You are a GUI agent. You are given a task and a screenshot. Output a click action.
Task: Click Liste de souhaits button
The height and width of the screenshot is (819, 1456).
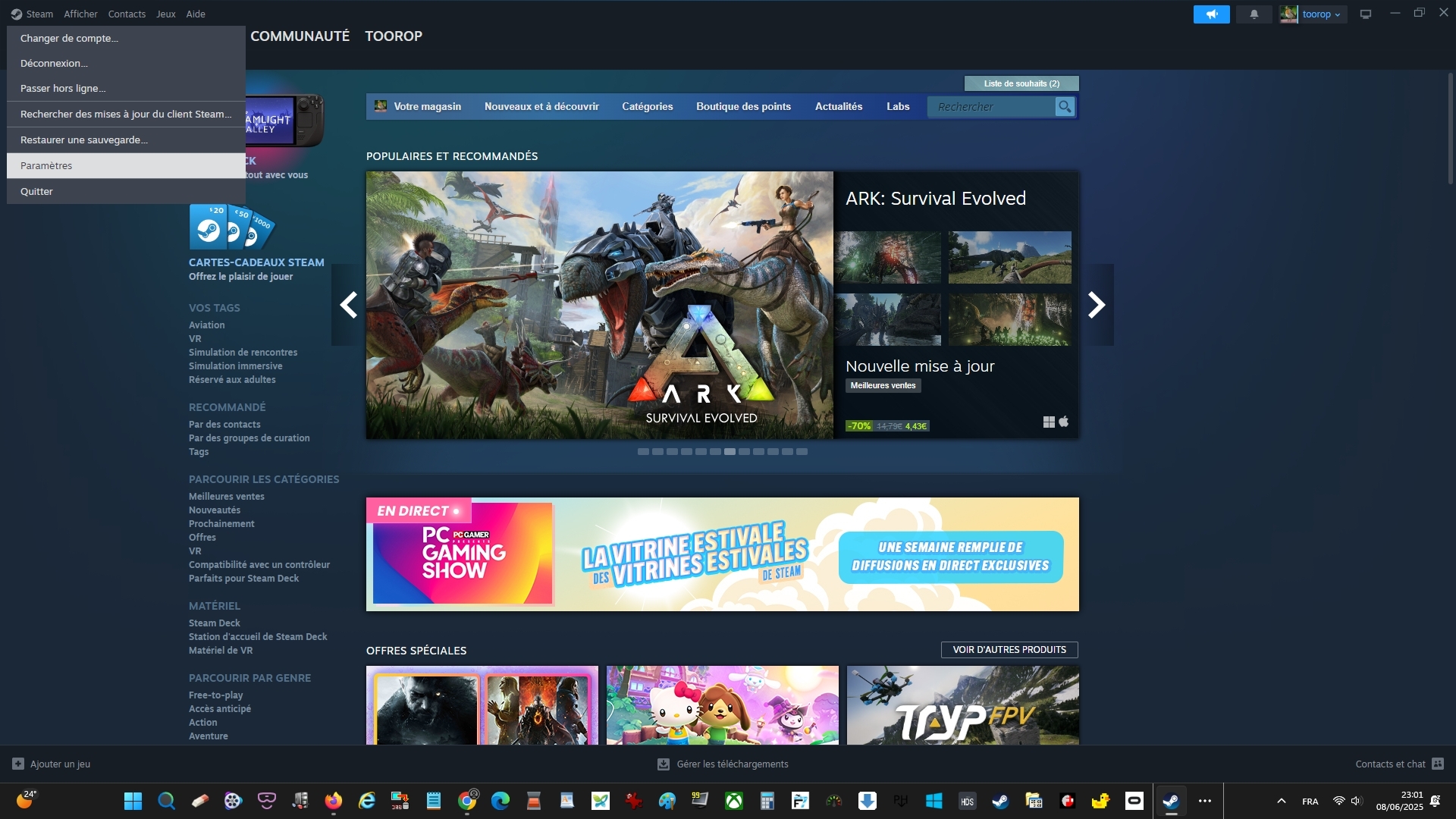[x=1021, y=83]
